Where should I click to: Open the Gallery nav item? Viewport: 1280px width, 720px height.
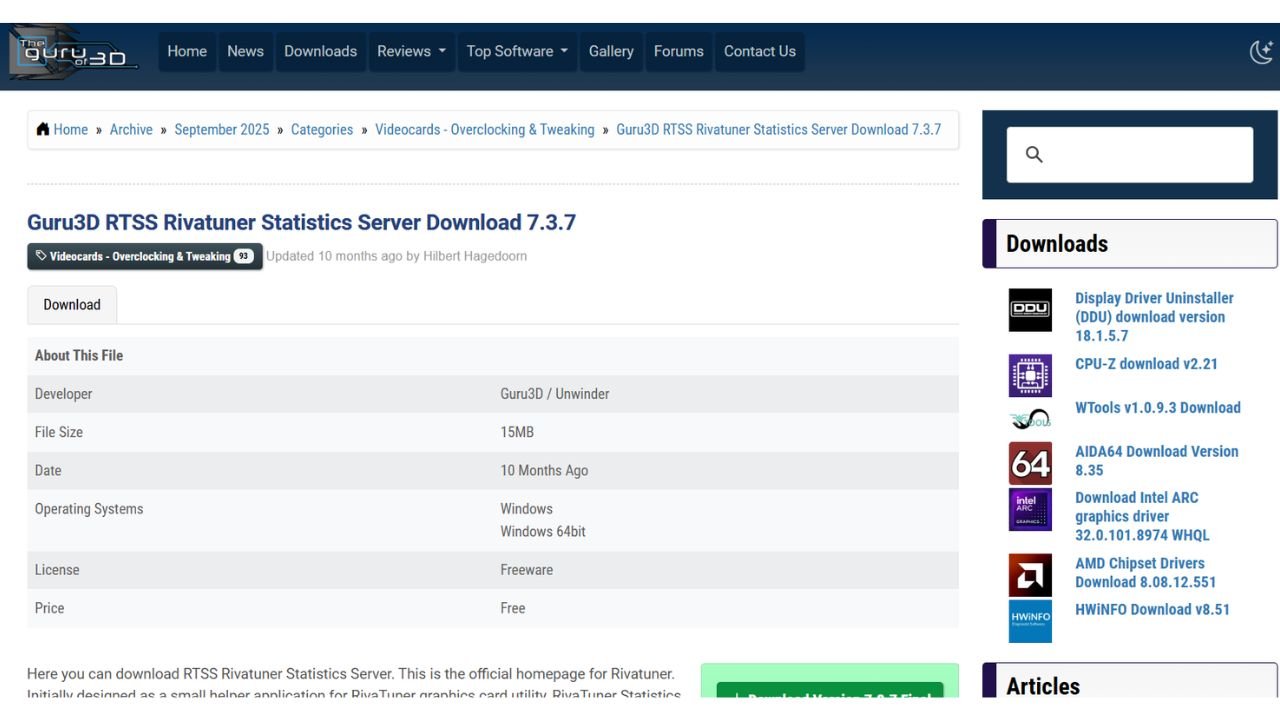click(611, 51)
